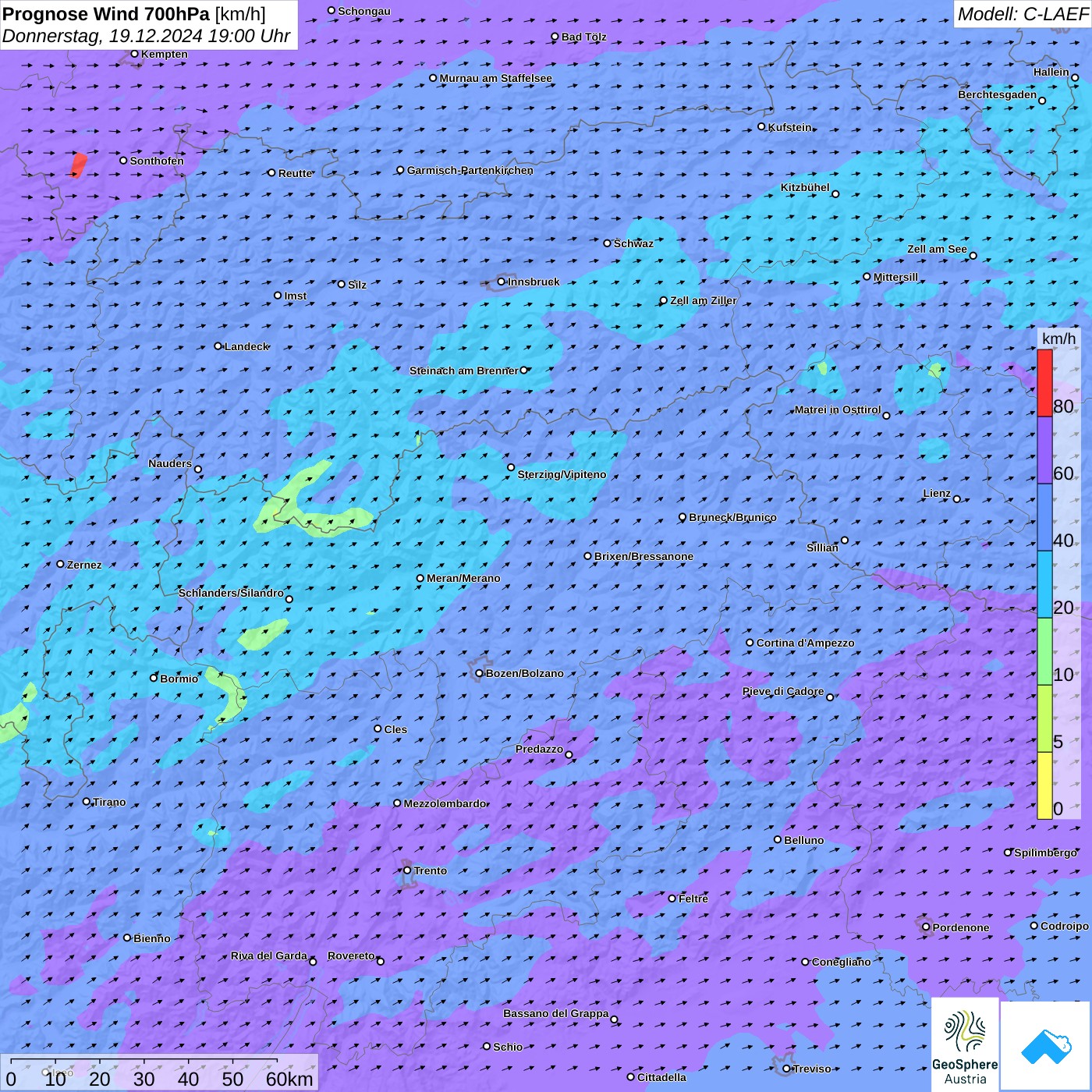1092x1092 pixels.
Task: Click the 'Mezzolombardo' label
Action: coord(445,803)
